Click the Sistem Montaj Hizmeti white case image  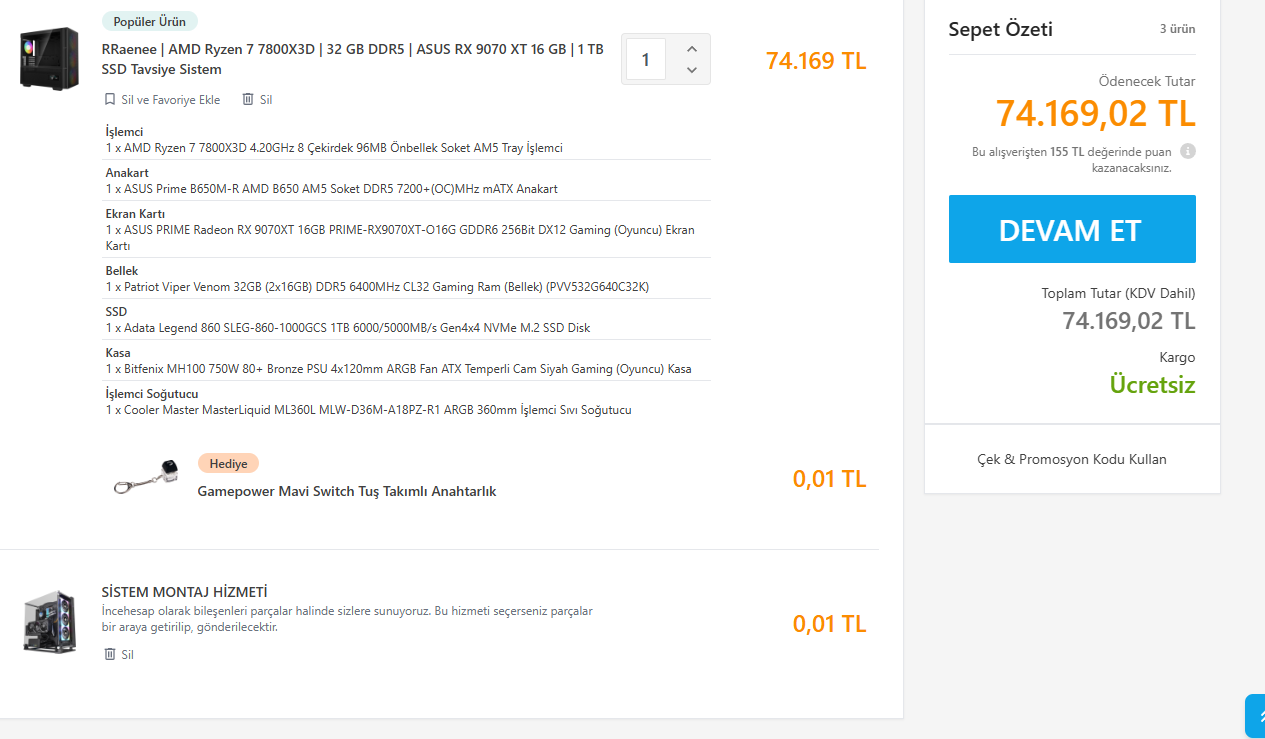pyautogui.click(x=50, y=622)
